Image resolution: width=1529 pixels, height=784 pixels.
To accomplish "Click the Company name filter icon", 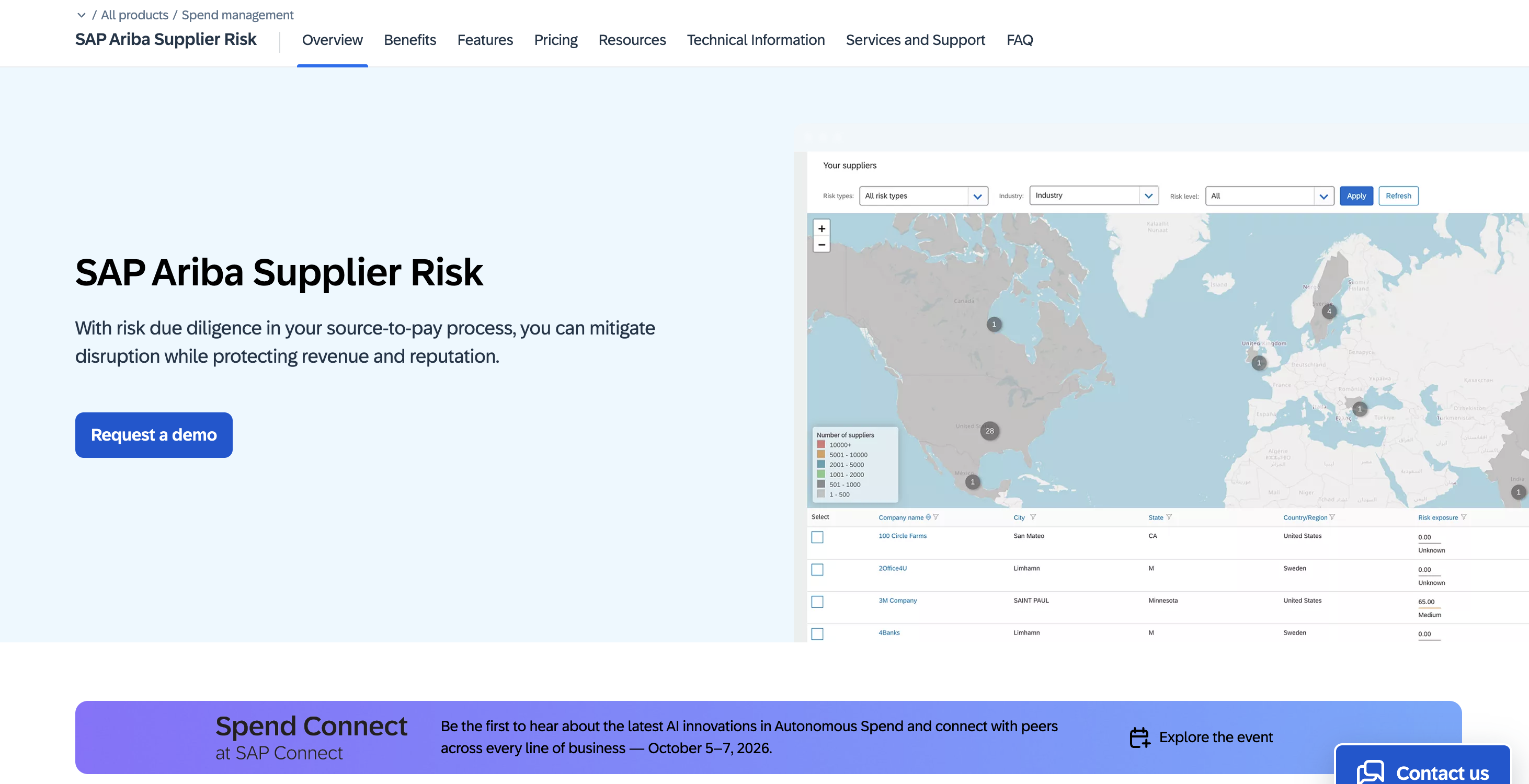I will (x=936, y=517).
